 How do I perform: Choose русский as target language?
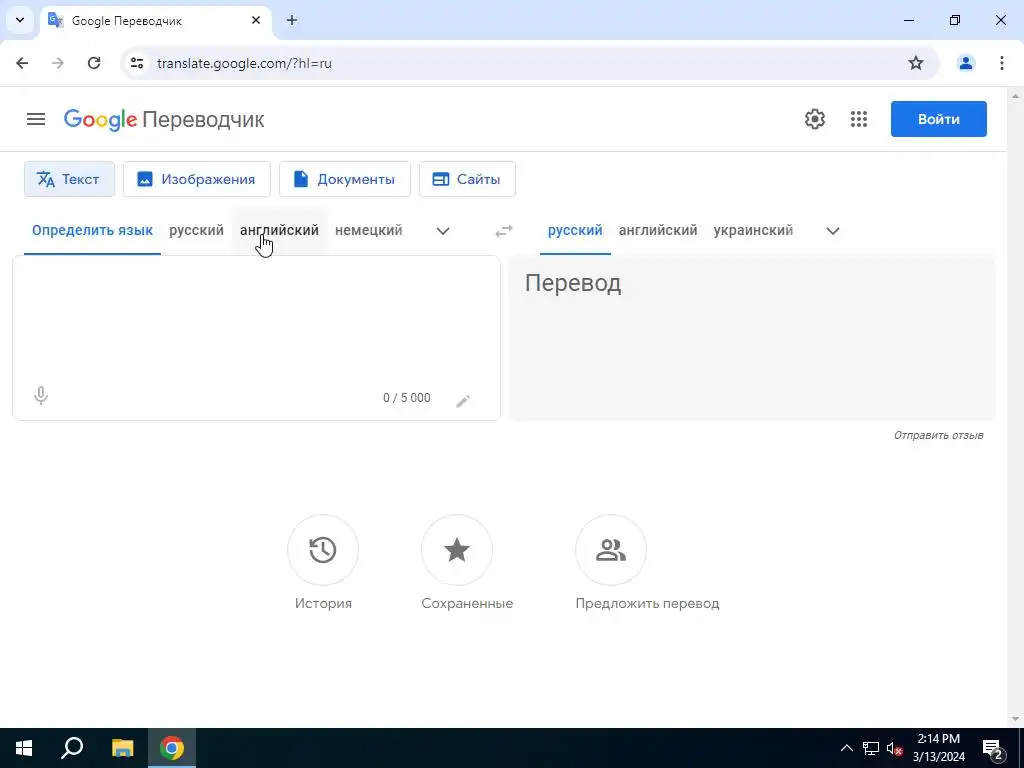point(575,231)
